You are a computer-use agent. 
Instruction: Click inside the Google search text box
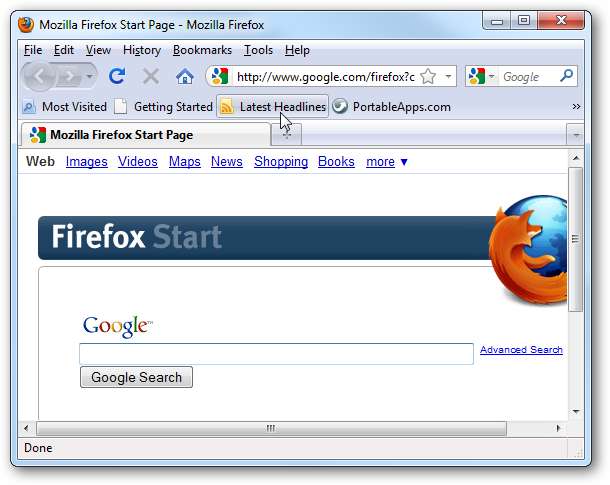[x=276, y=354]
